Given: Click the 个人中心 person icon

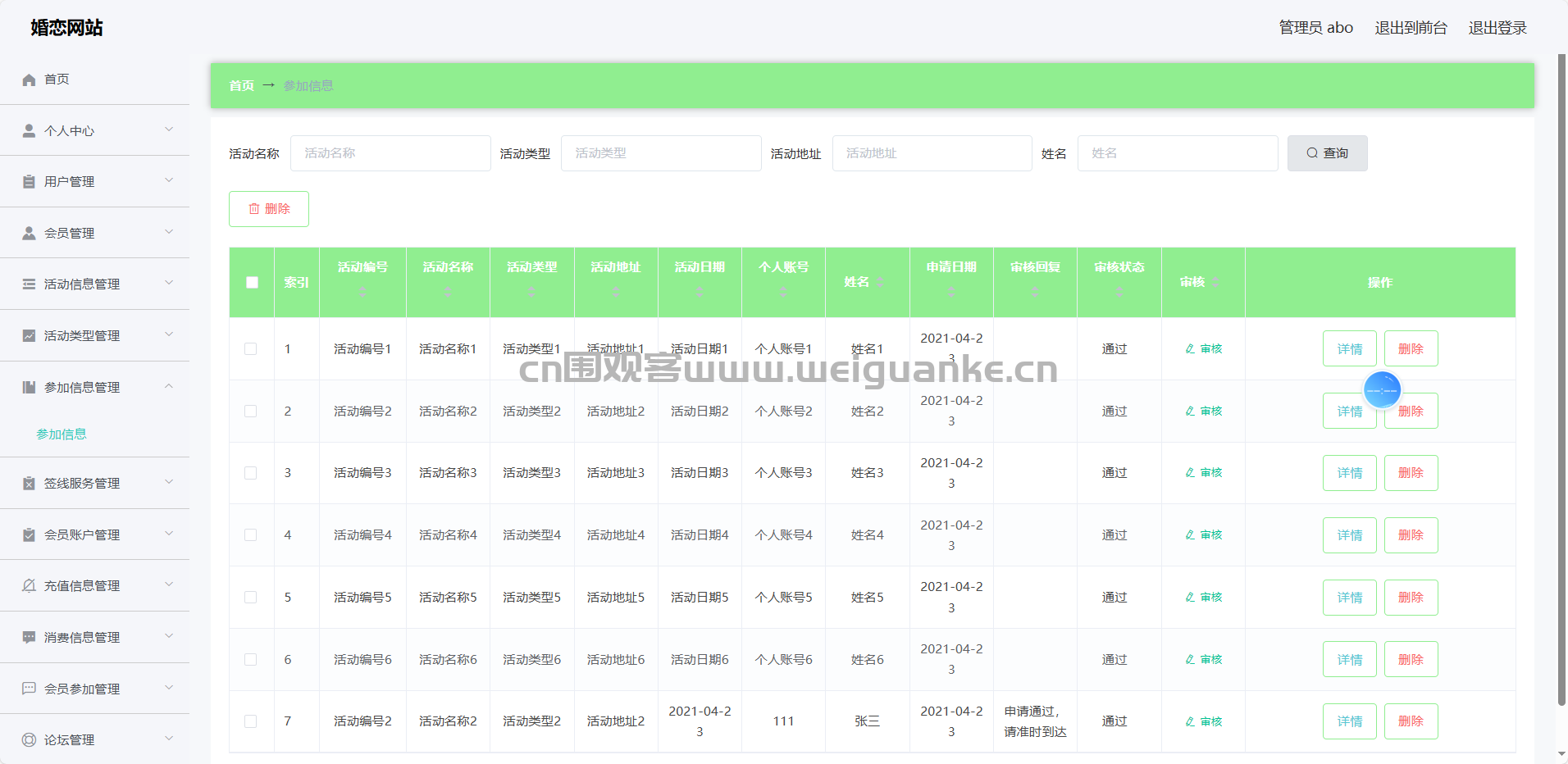Looking at the screenshot, I should [29, 130].
